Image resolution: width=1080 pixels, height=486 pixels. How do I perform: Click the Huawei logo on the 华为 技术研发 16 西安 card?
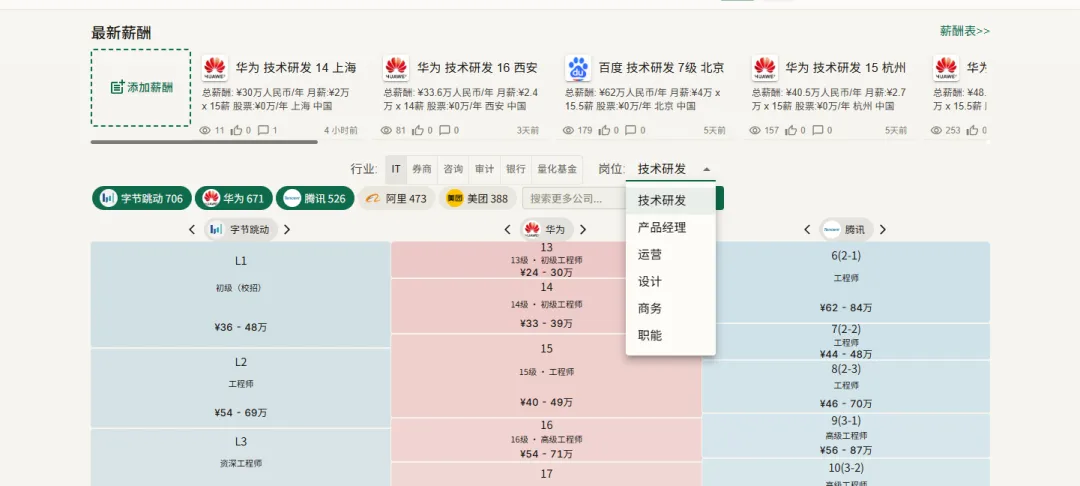point(396,67)
